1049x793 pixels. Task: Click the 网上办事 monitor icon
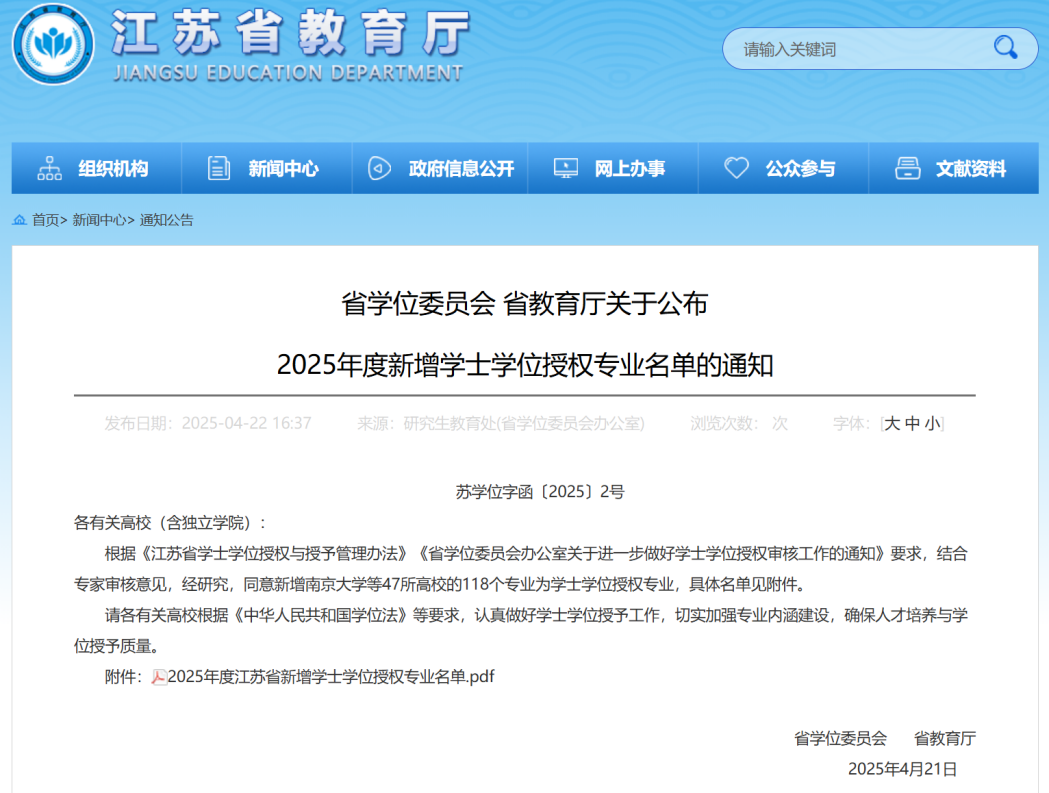[x=565, y=169]
